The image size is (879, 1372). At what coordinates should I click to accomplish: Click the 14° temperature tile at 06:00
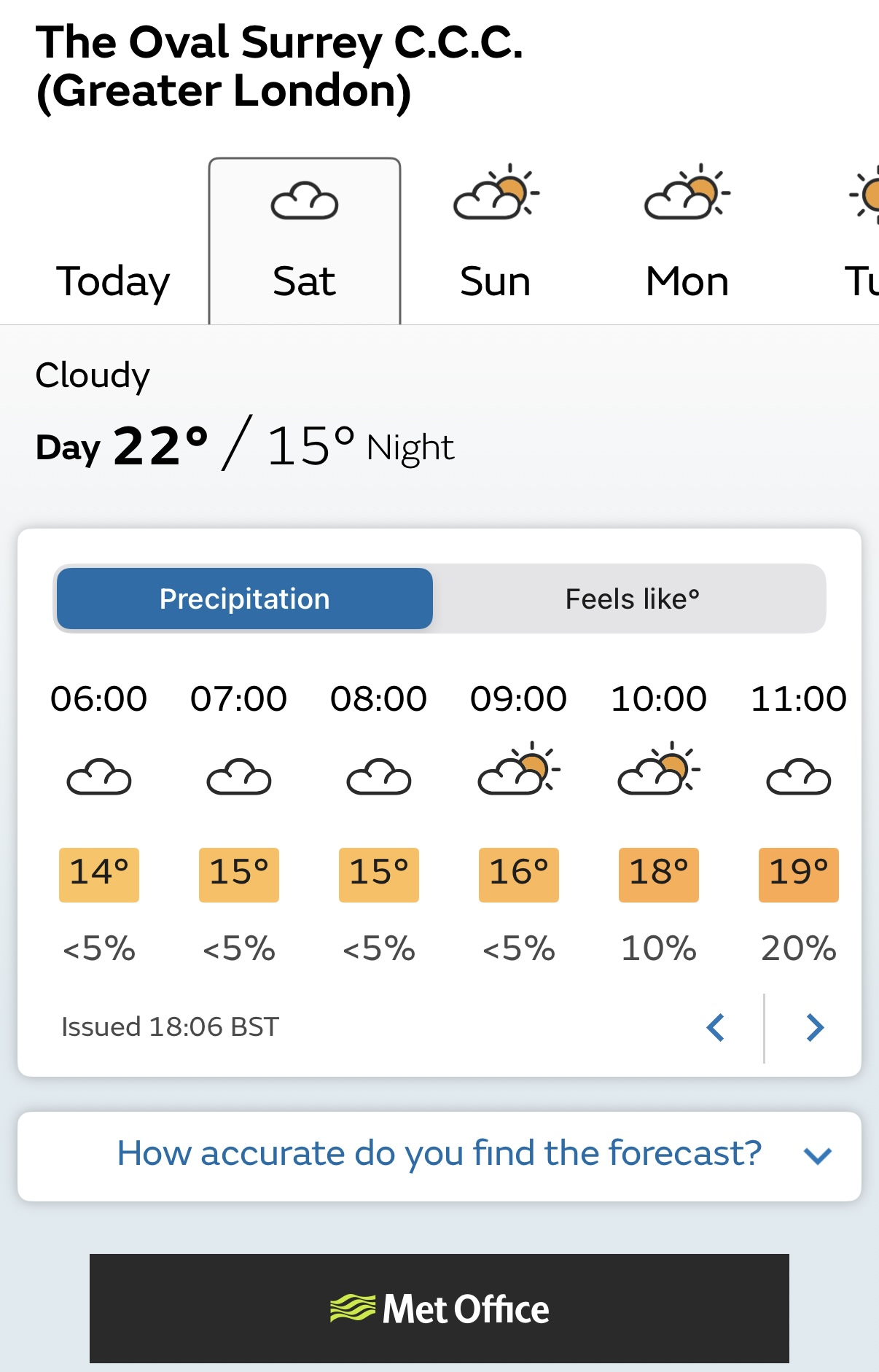coord(99,875)
